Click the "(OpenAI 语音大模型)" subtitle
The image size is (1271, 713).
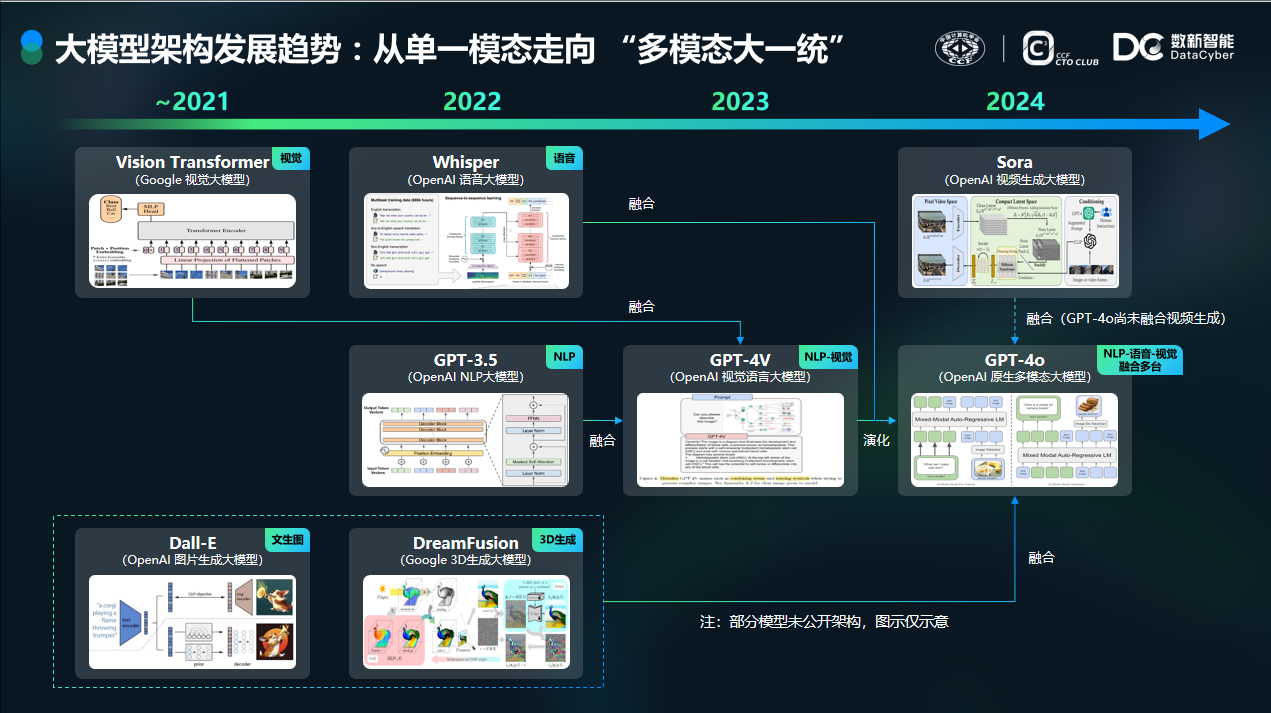coord(466,180)
